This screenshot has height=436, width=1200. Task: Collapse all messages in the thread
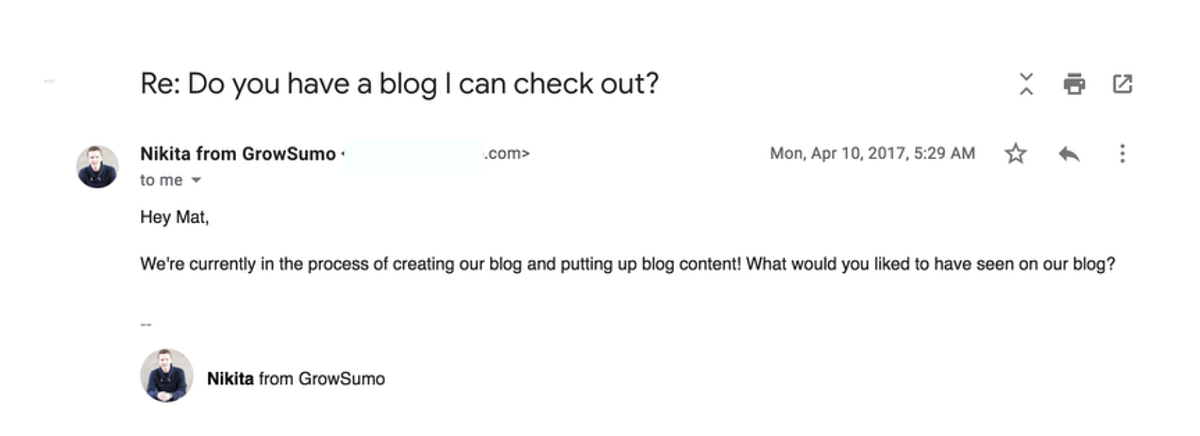click(1026, 84)
